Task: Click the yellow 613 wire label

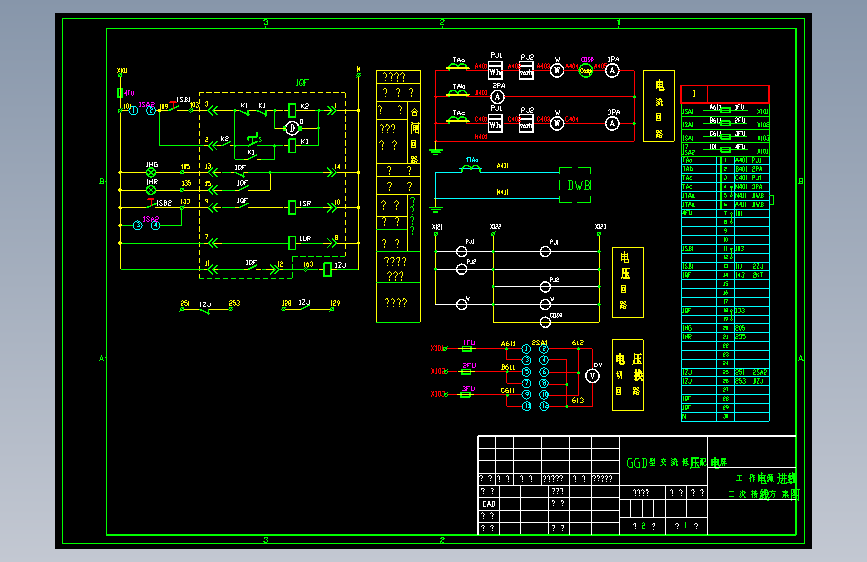Action: 577,400
